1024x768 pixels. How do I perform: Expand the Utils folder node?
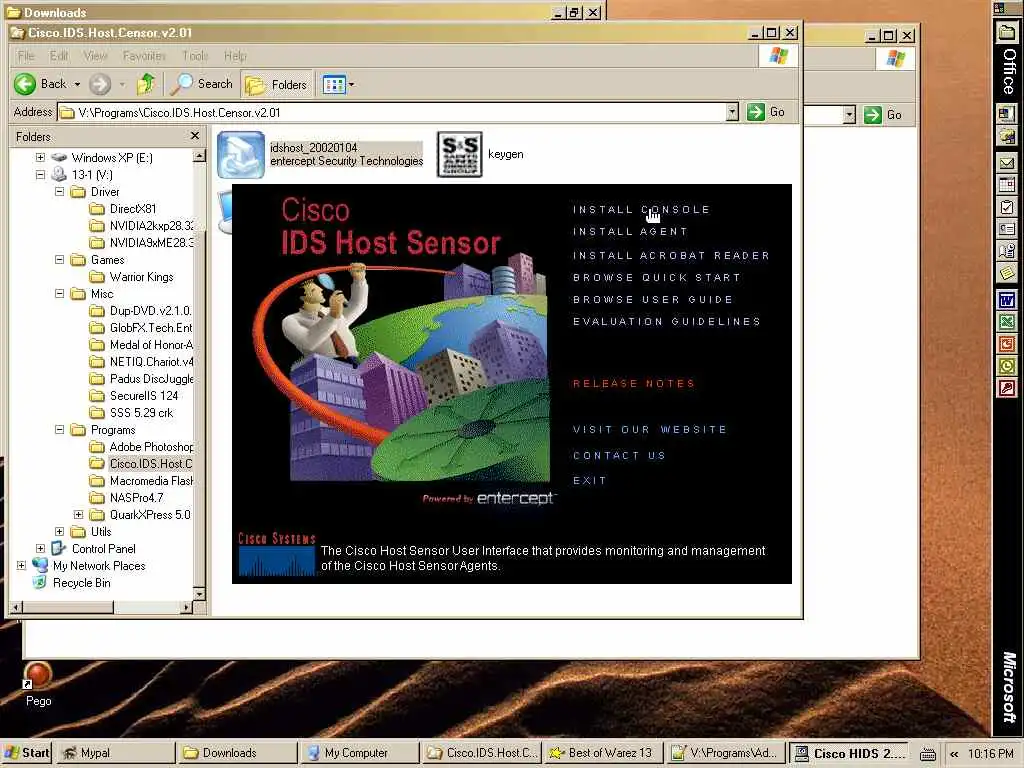point(59,532)
